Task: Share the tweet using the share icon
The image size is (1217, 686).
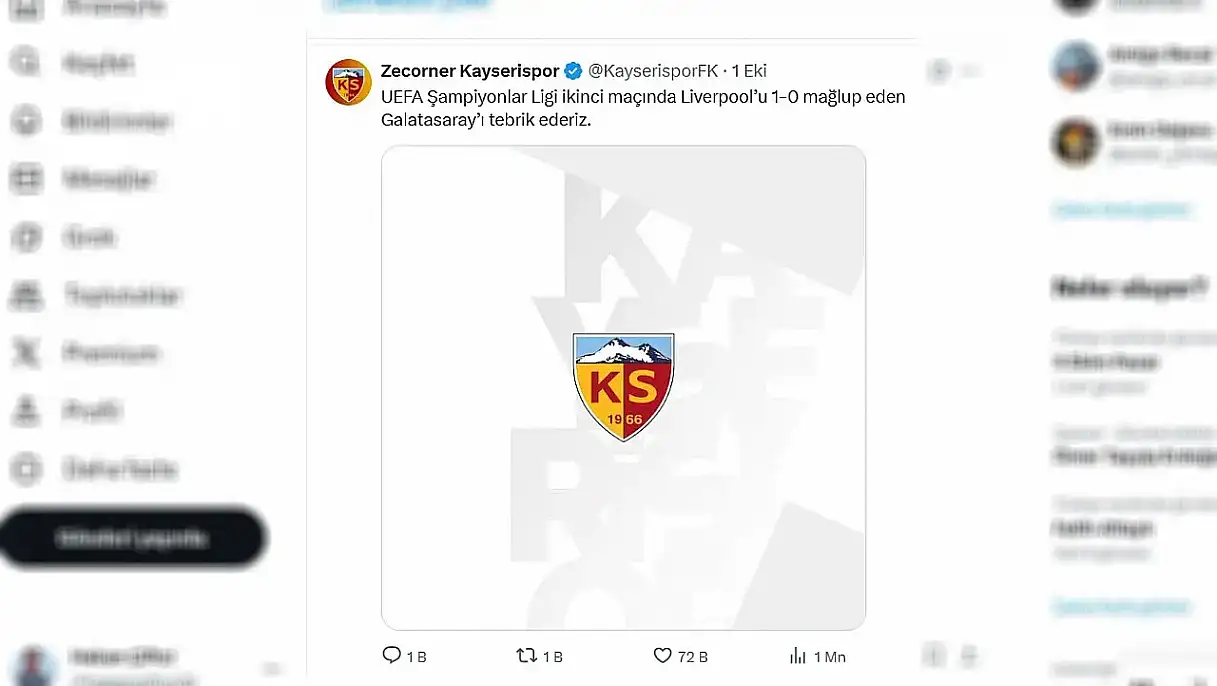Action: pos(968,656)
